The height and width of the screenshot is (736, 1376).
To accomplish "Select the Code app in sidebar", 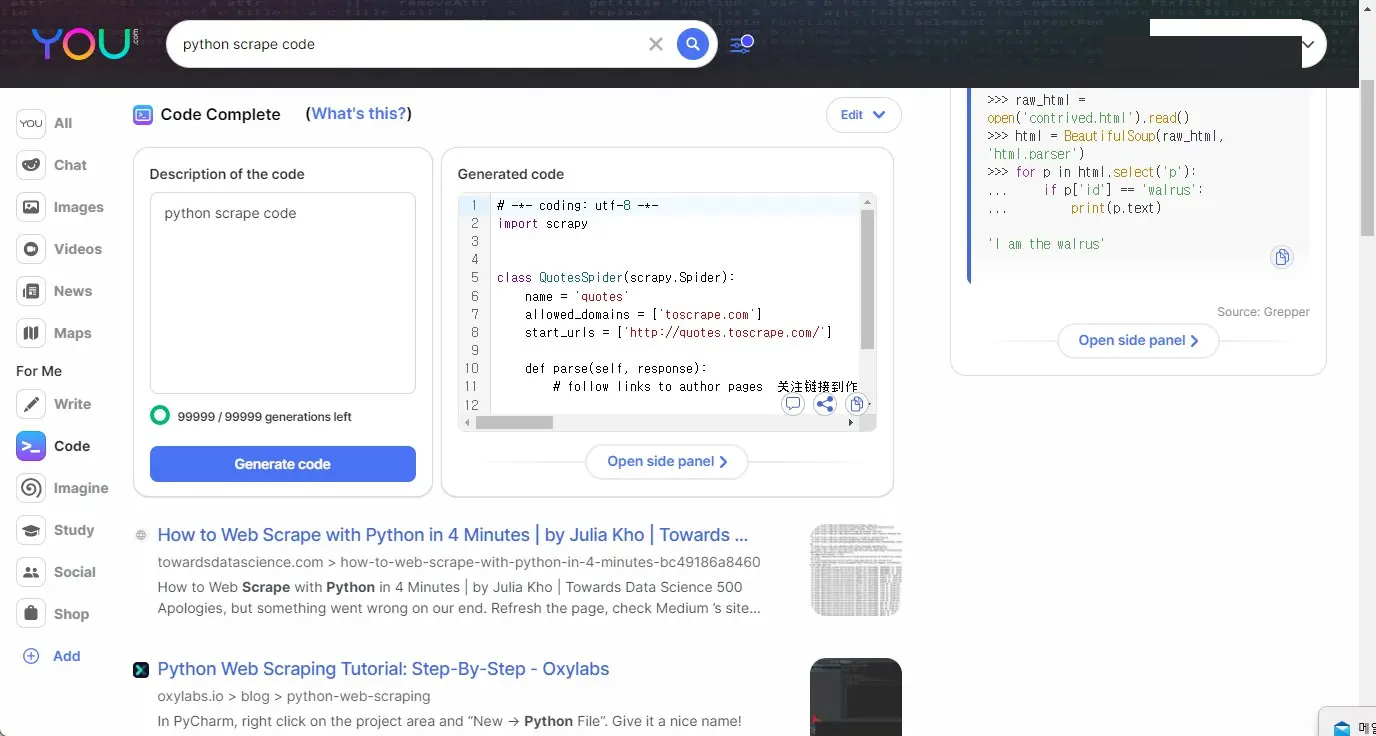I will point(53,446).
